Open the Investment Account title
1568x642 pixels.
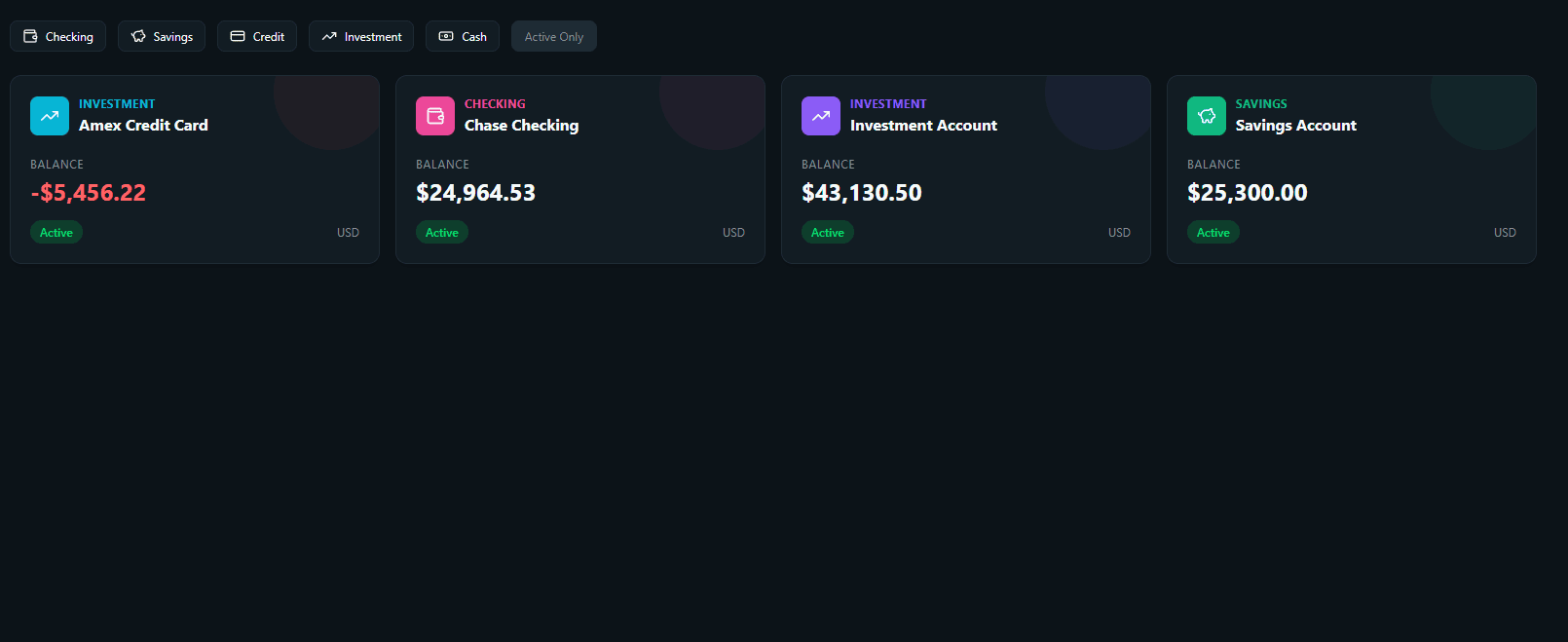(923, 125)
